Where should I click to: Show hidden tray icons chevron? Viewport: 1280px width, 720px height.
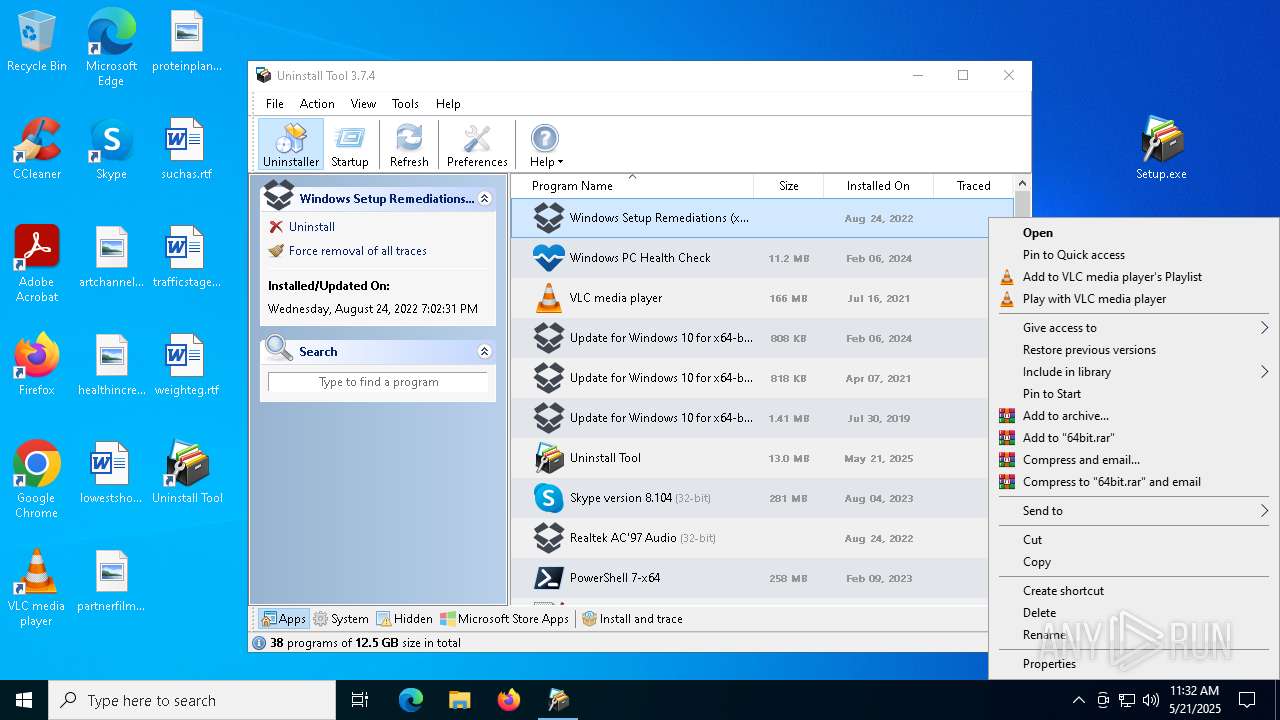1078,700
